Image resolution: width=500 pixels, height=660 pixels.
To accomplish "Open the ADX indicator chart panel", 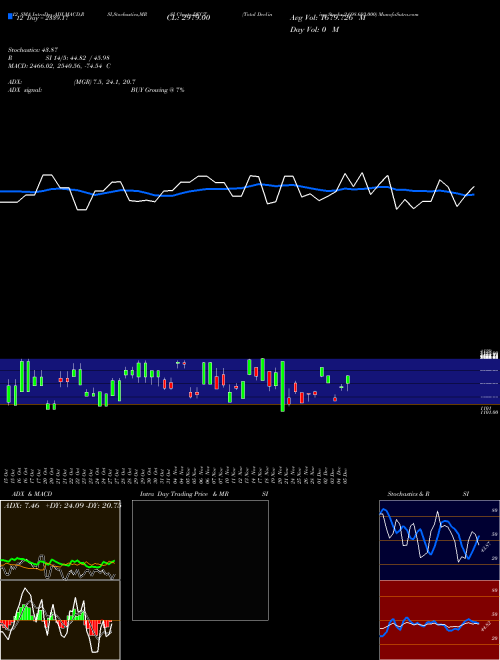I will [x=60, y=540].
